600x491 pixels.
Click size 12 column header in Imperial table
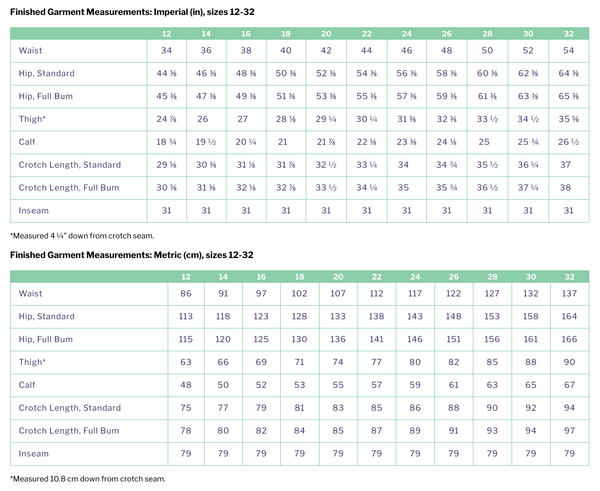pyautogui.click(x=166, y=33)
